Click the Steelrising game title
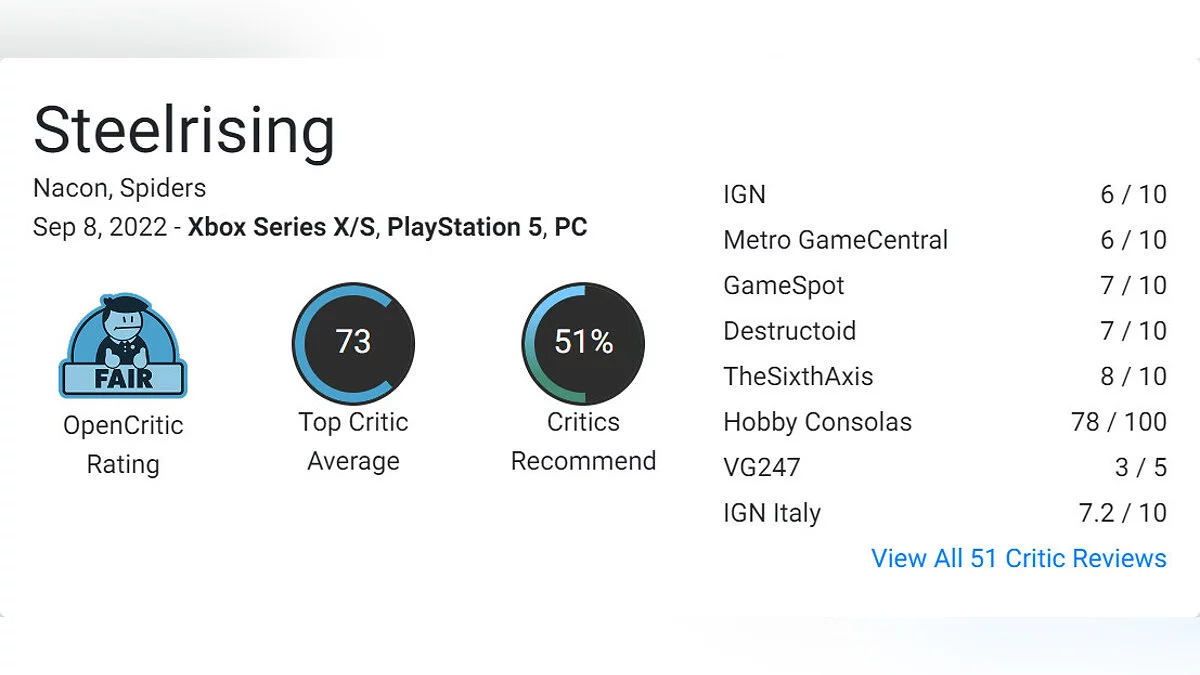 (184, 131)
